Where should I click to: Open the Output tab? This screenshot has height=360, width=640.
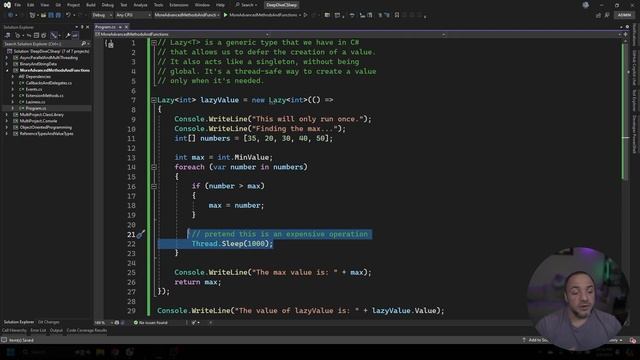(x=56, y=330)
